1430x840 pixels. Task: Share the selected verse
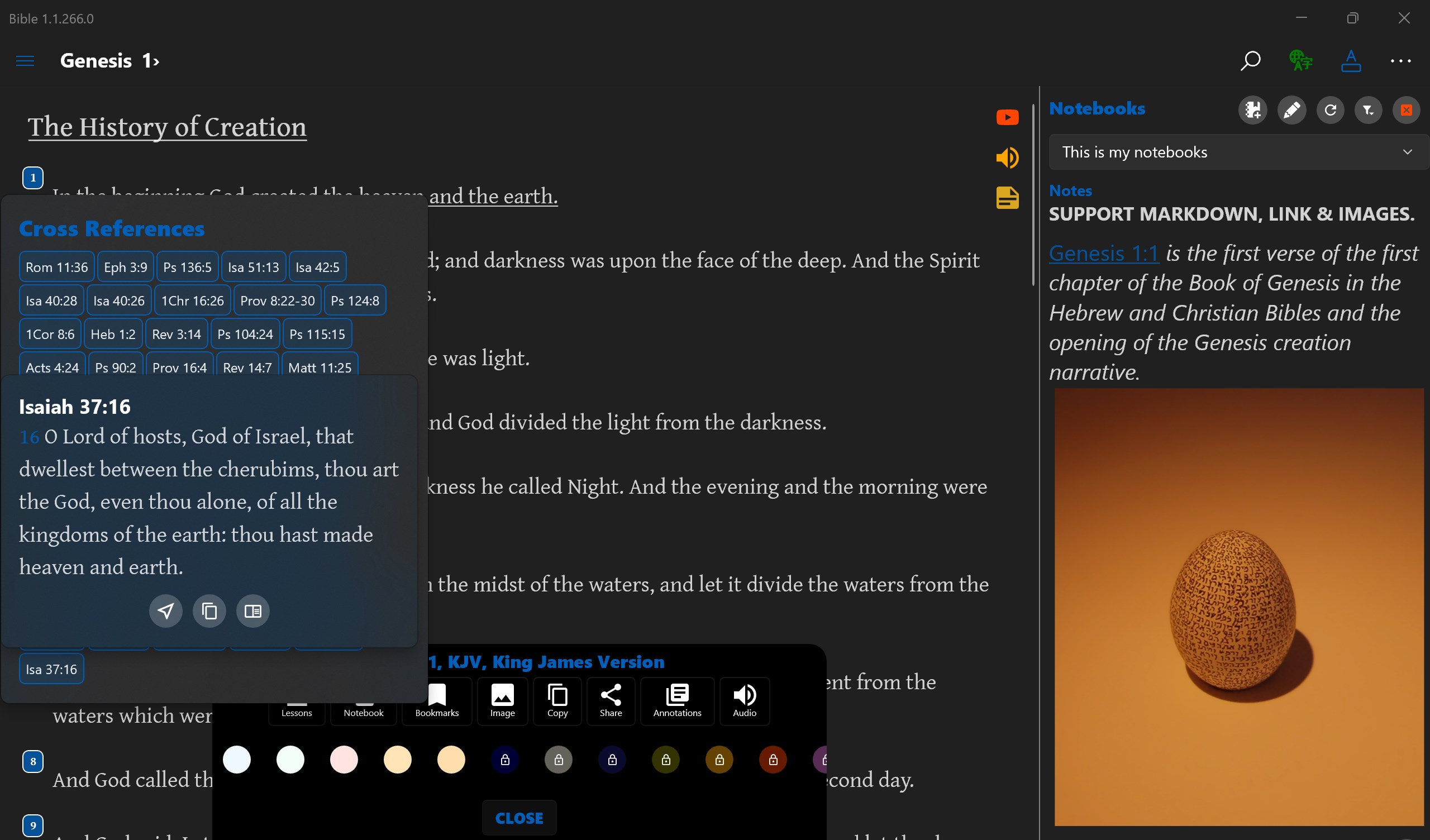pyautogui.click(x=611, y=701)
